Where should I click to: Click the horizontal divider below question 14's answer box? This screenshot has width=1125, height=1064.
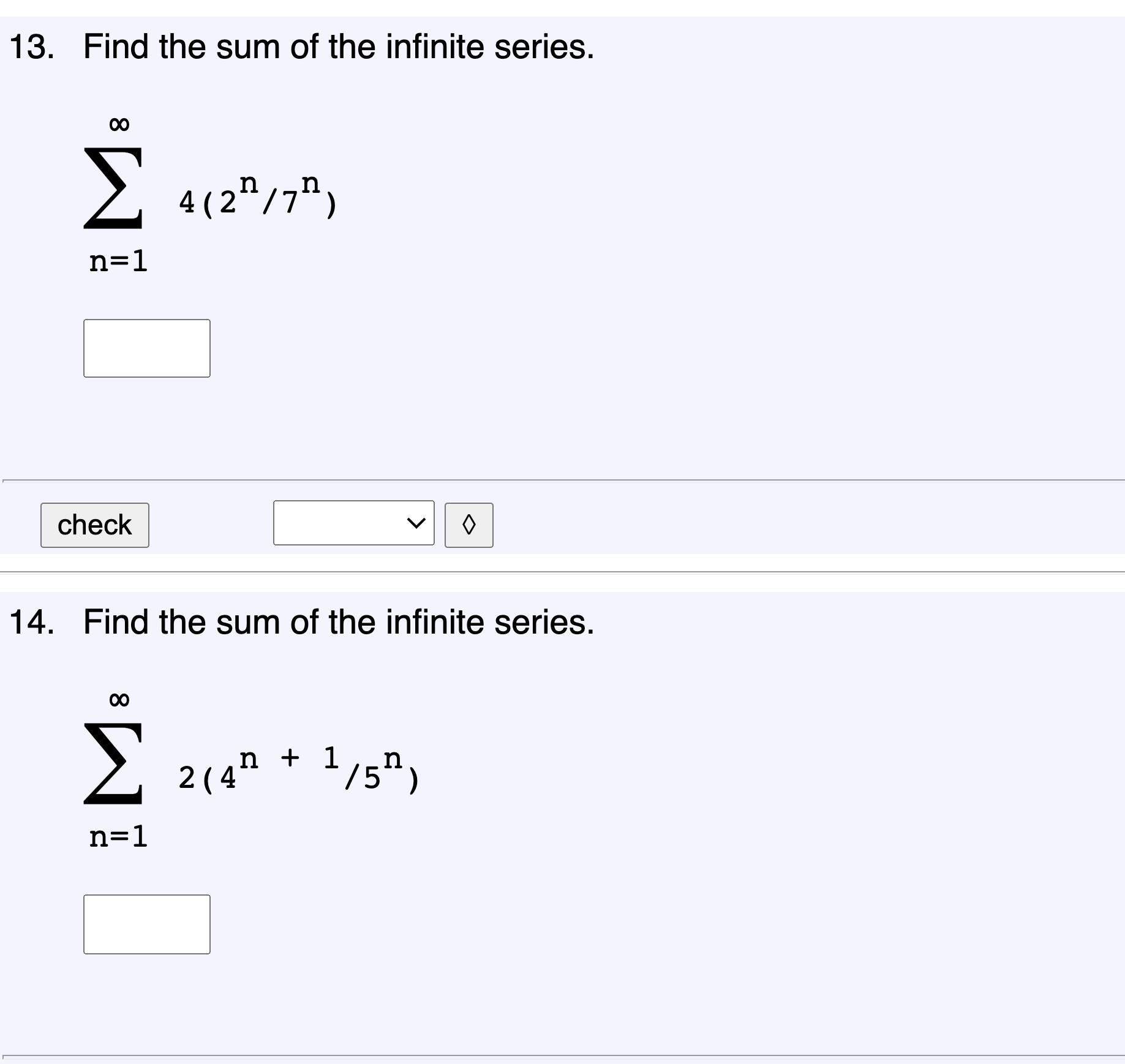point(562,1055)
